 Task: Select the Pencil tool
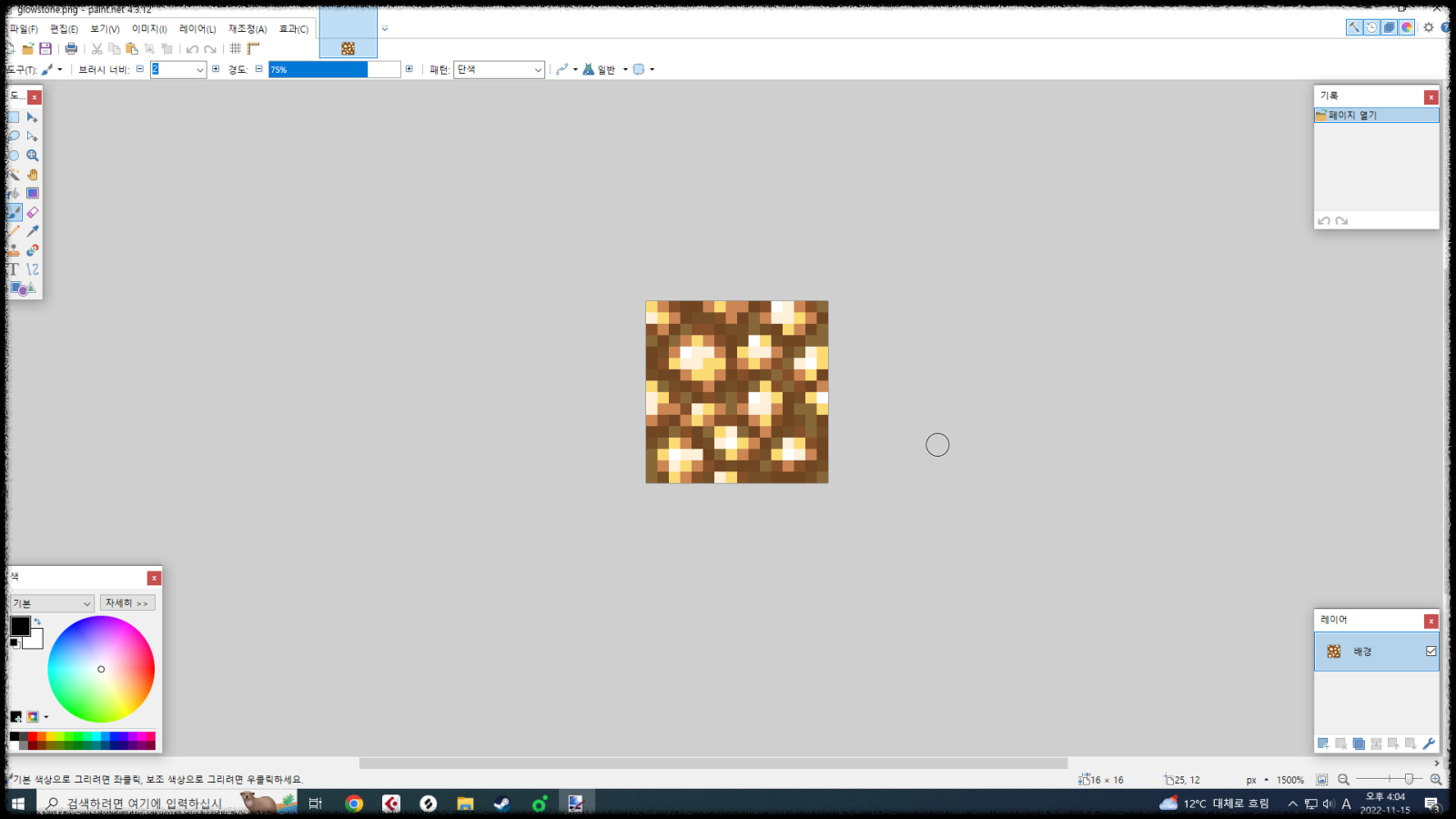(x=14, y=231)
